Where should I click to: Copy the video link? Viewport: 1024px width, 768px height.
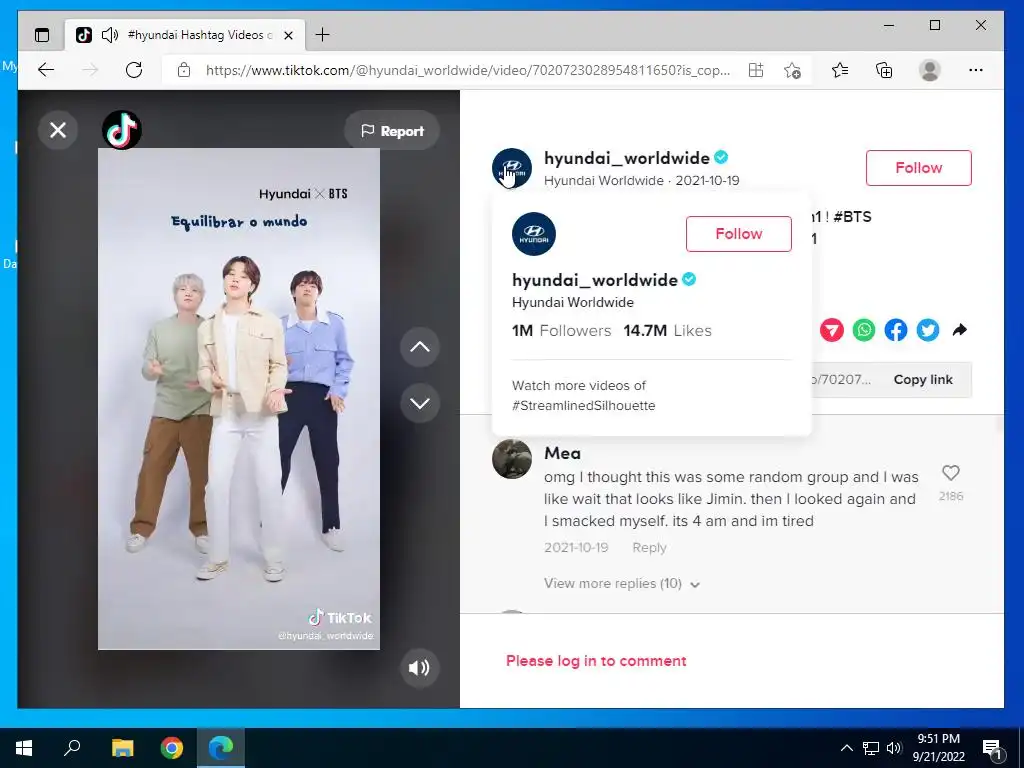[923, 379]
